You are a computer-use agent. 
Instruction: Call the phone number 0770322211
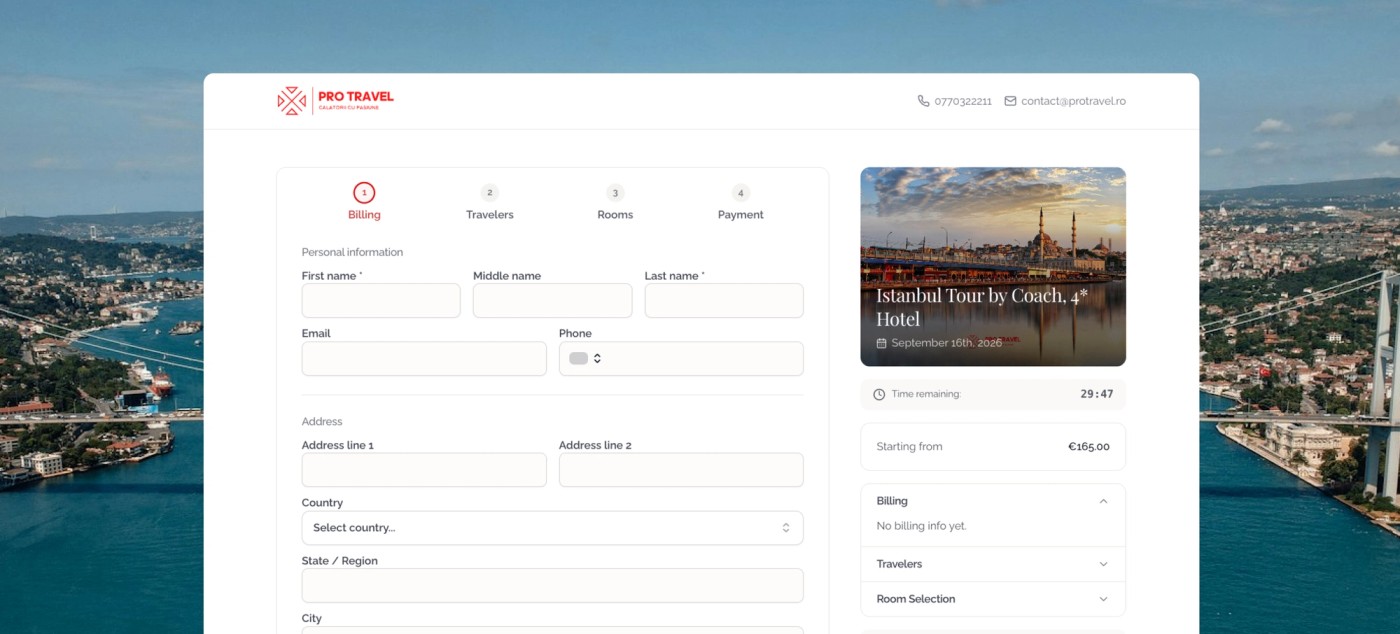pos(963,101)
